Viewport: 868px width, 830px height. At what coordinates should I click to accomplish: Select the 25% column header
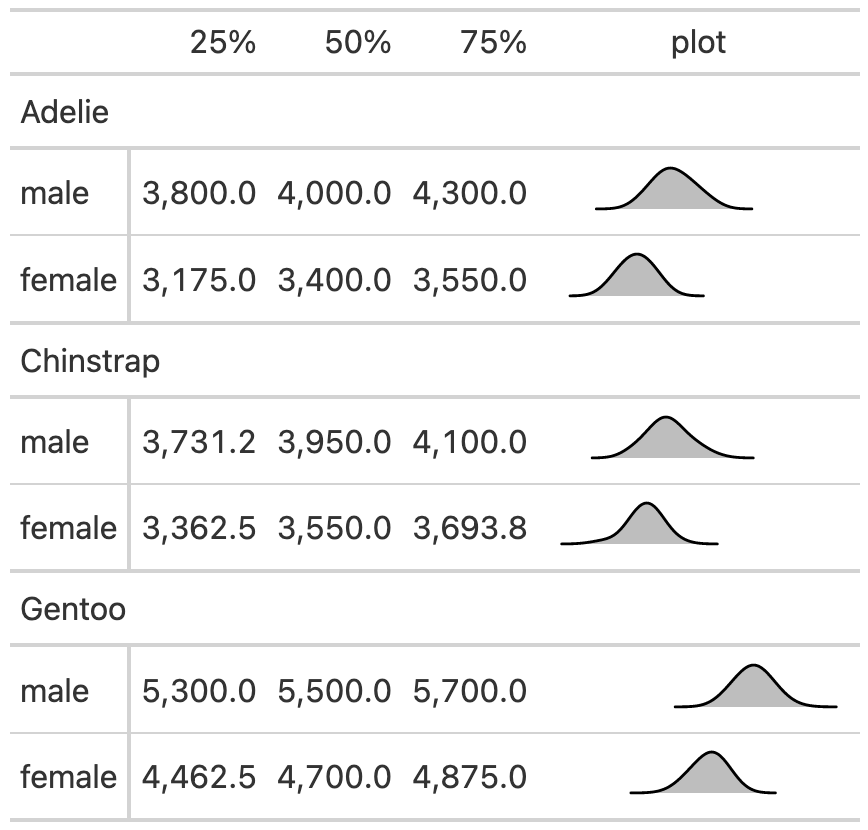(x=223, y=43)
